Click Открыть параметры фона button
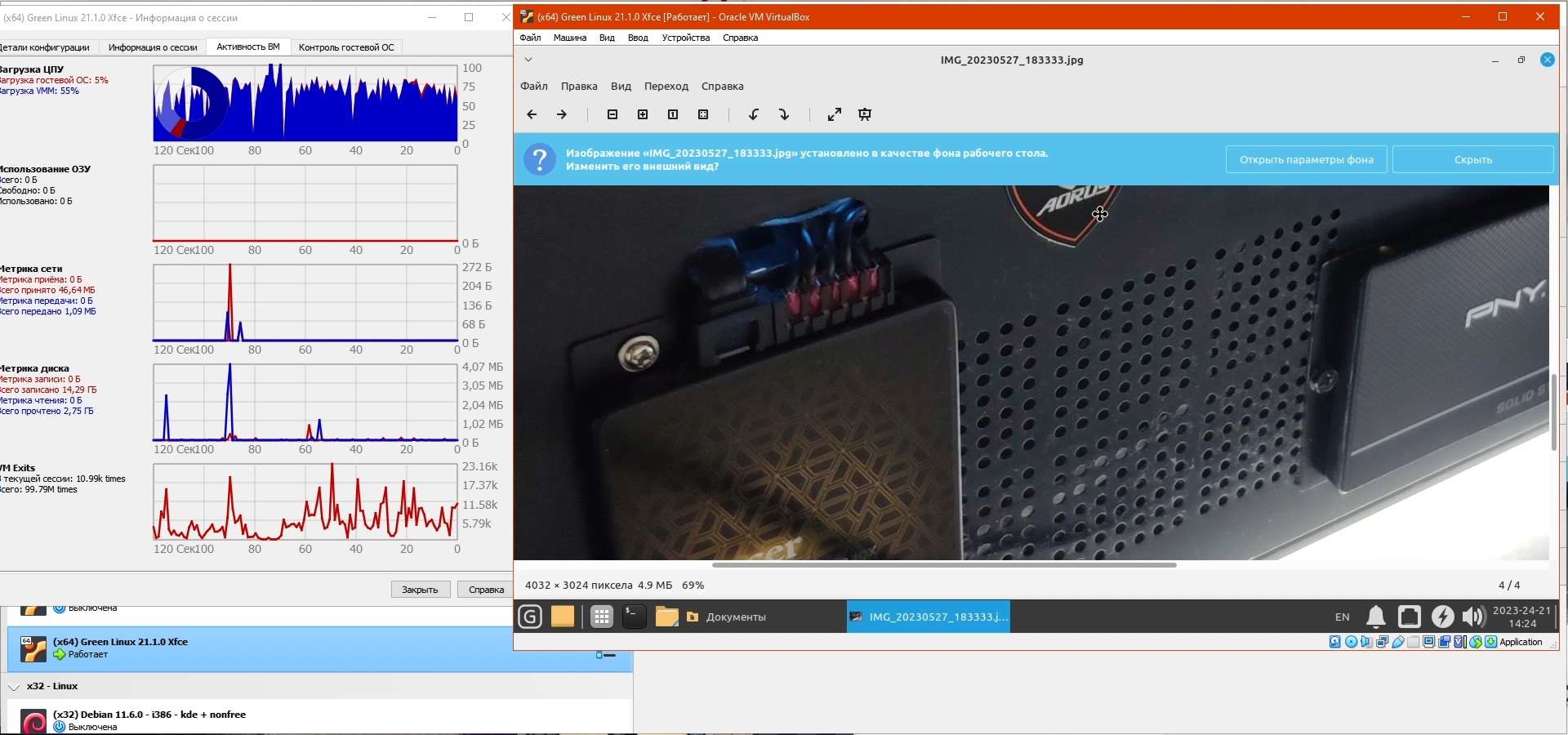This screenshot has width=1568, height=735. click(1307, 159)
